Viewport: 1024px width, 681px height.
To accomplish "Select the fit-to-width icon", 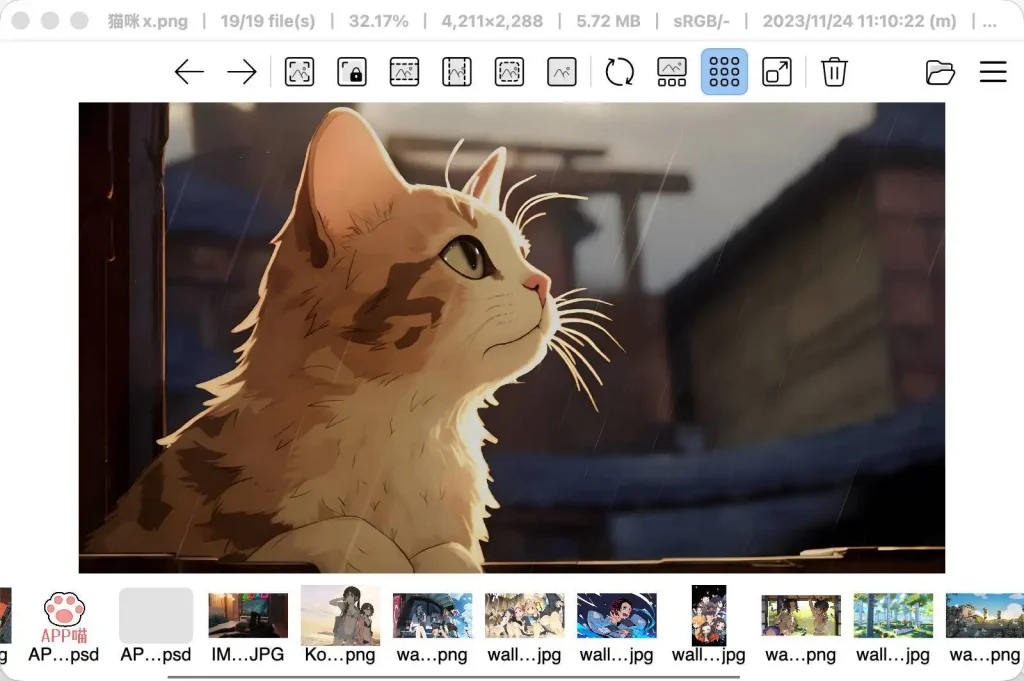I will coord(404,72).
